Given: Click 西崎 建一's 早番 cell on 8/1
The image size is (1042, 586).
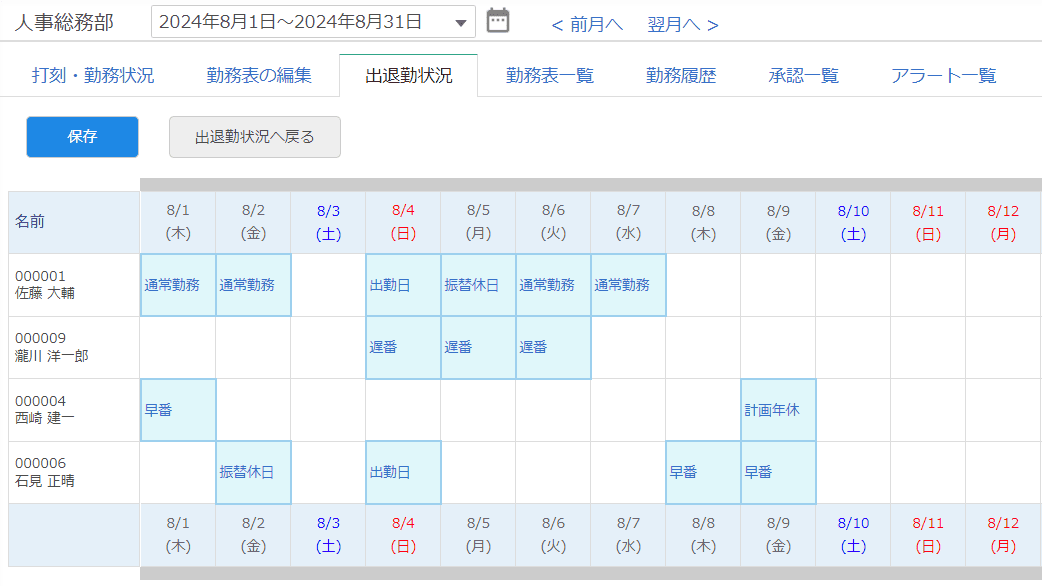Looking at the screenshot, I should pos(178,410).
